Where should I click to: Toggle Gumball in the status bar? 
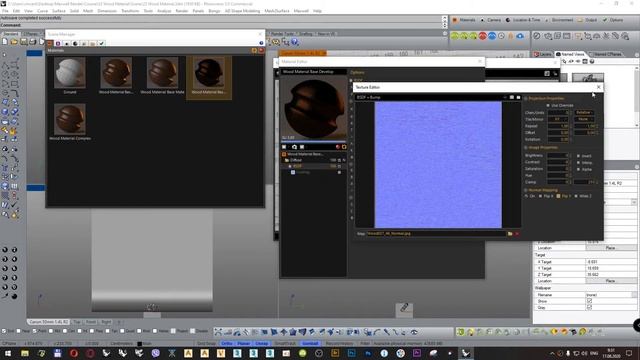click(310, 344)
